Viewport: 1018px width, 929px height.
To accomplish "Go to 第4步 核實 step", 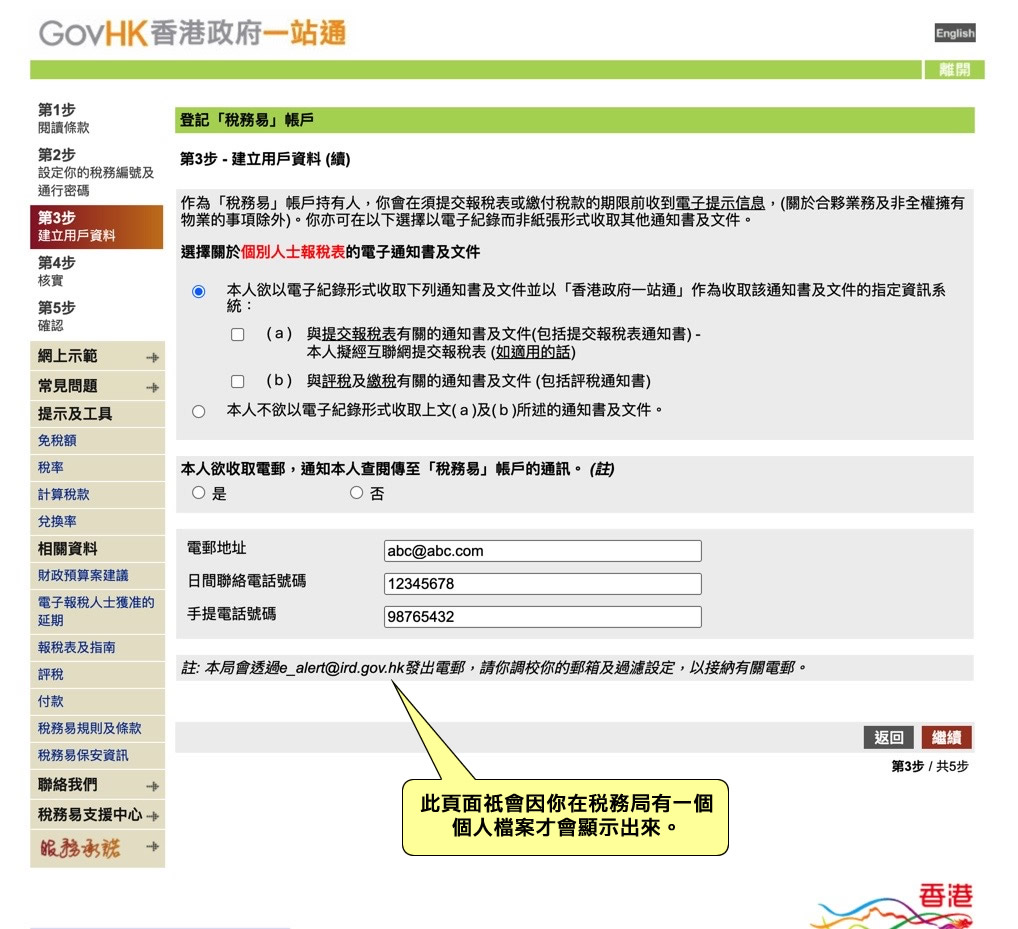I will coord(56,271).
